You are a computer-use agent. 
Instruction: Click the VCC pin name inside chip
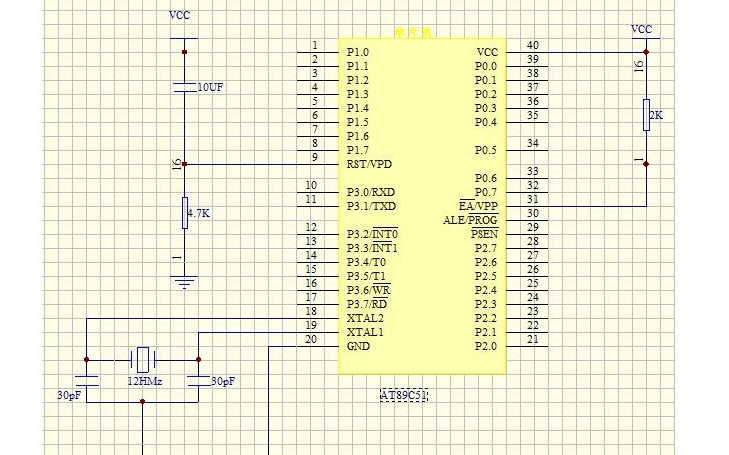487,52
